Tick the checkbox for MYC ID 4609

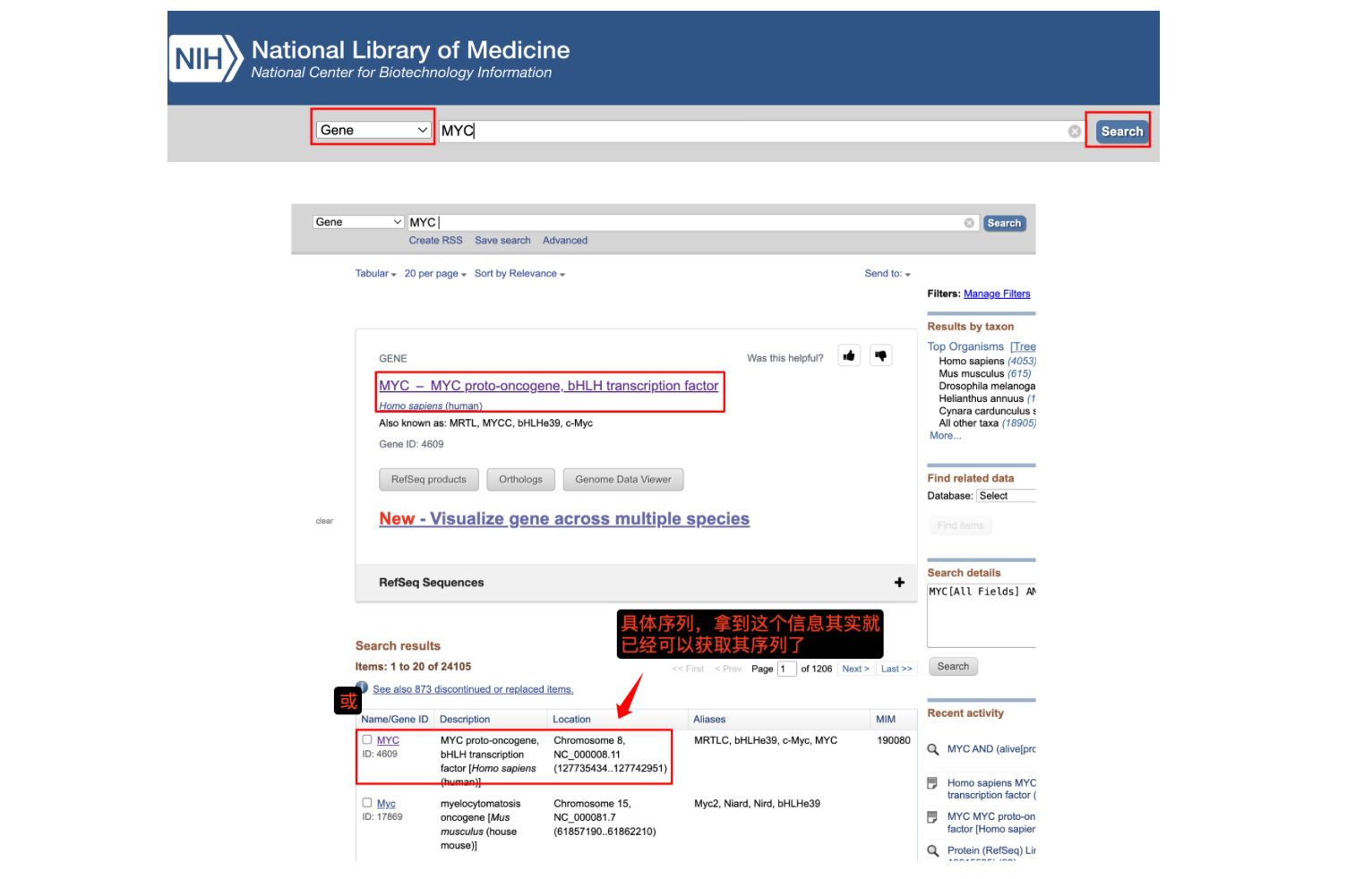[367, 739]
